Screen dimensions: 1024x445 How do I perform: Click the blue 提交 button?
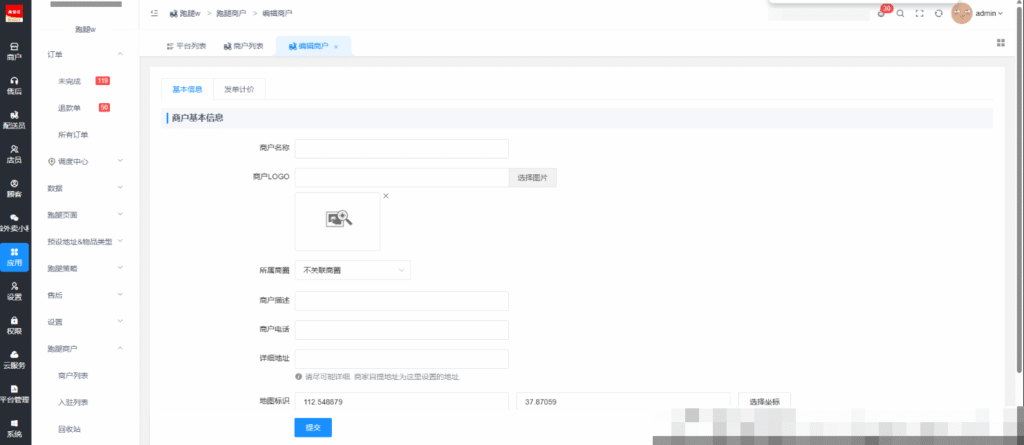point(313,427)
